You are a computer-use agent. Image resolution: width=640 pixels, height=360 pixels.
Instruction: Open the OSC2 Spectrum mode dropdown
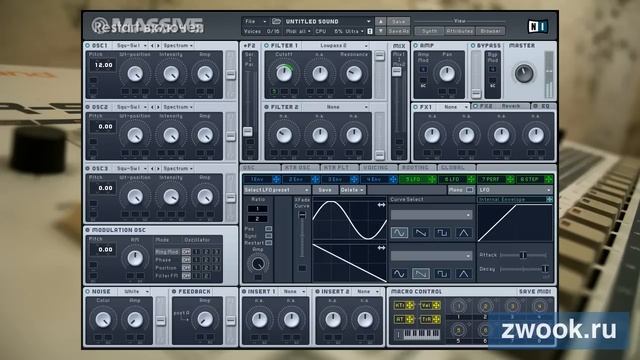177,107
